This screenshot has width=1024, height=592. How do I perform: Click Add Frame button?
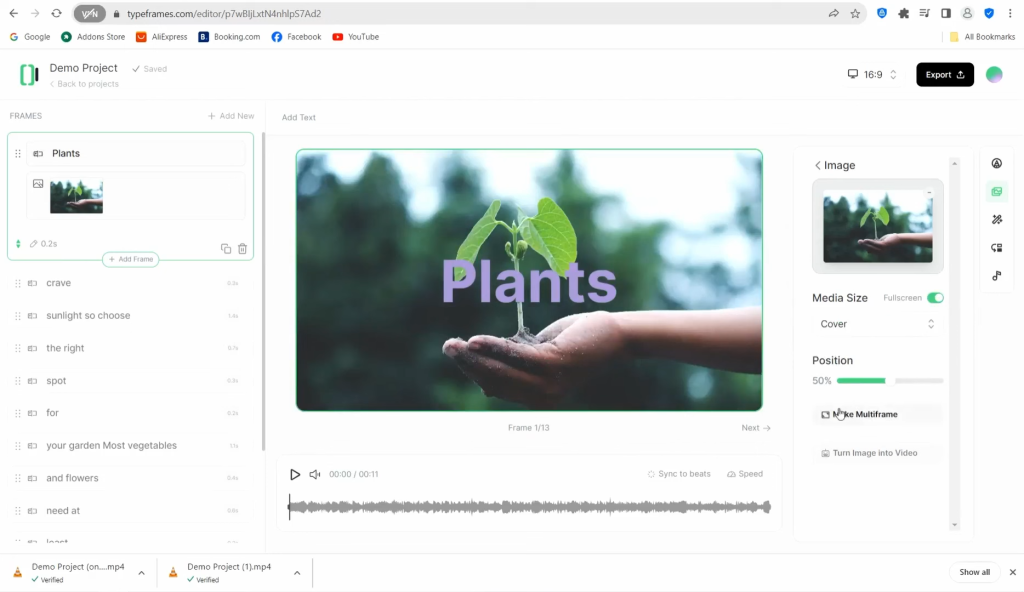tap(131, 259)
